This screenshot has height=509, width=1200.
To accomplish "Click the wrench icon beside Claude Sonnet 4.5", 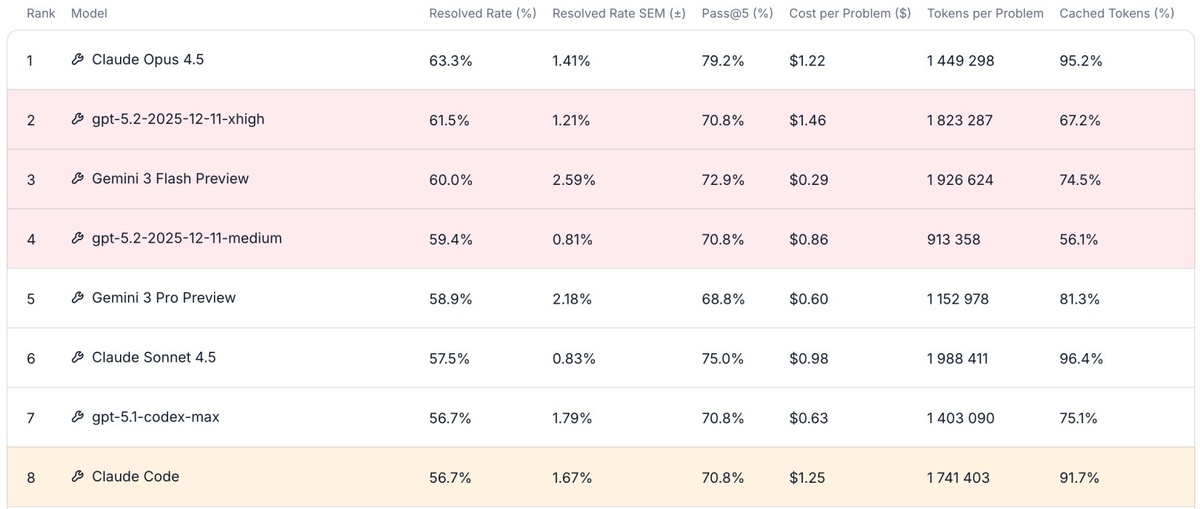I will [x=78, y=358].
